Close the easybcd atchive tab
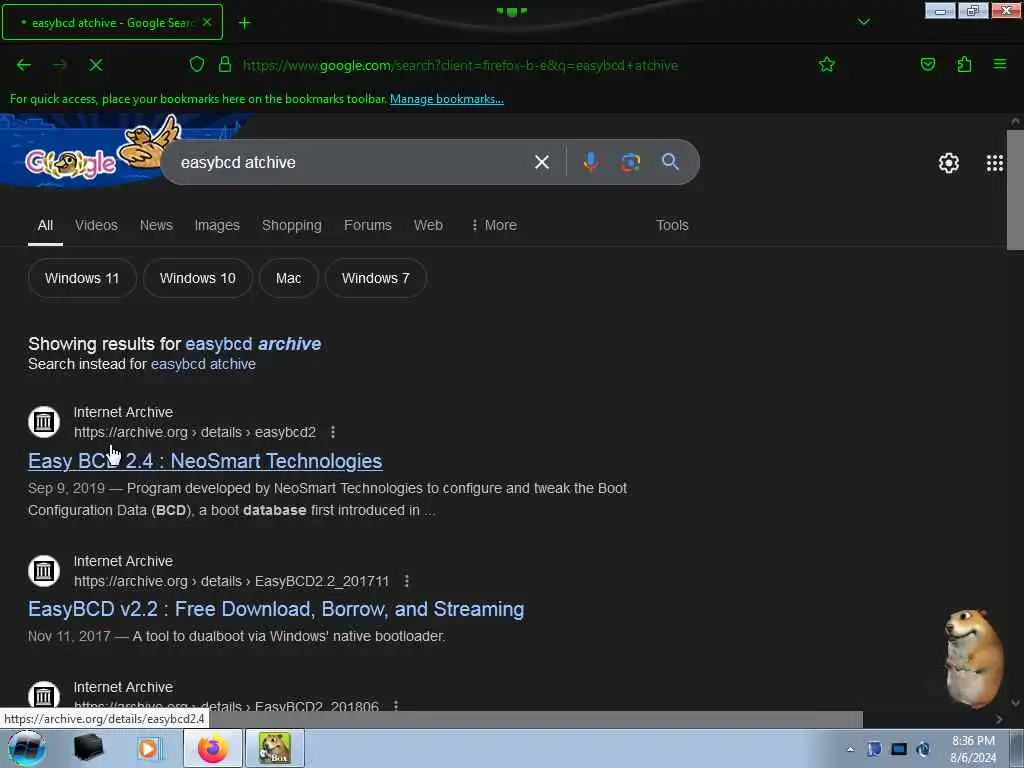Viewport: 1024px width, 768px height. coord(207,22)
